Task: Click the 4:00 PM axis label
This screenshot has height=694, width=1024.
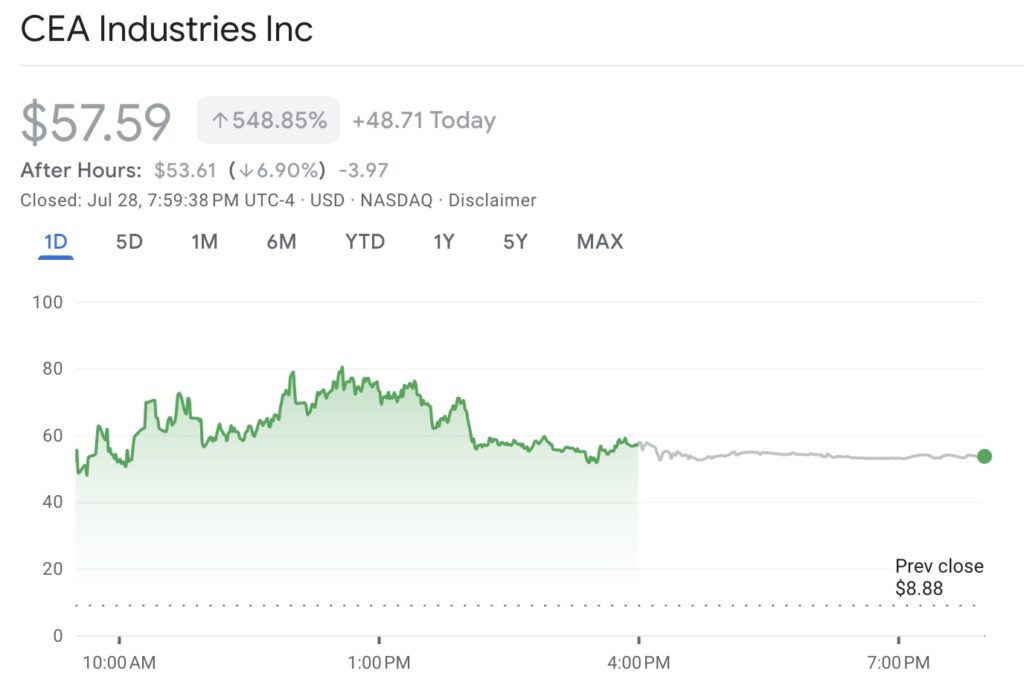Action: point(638,662)
